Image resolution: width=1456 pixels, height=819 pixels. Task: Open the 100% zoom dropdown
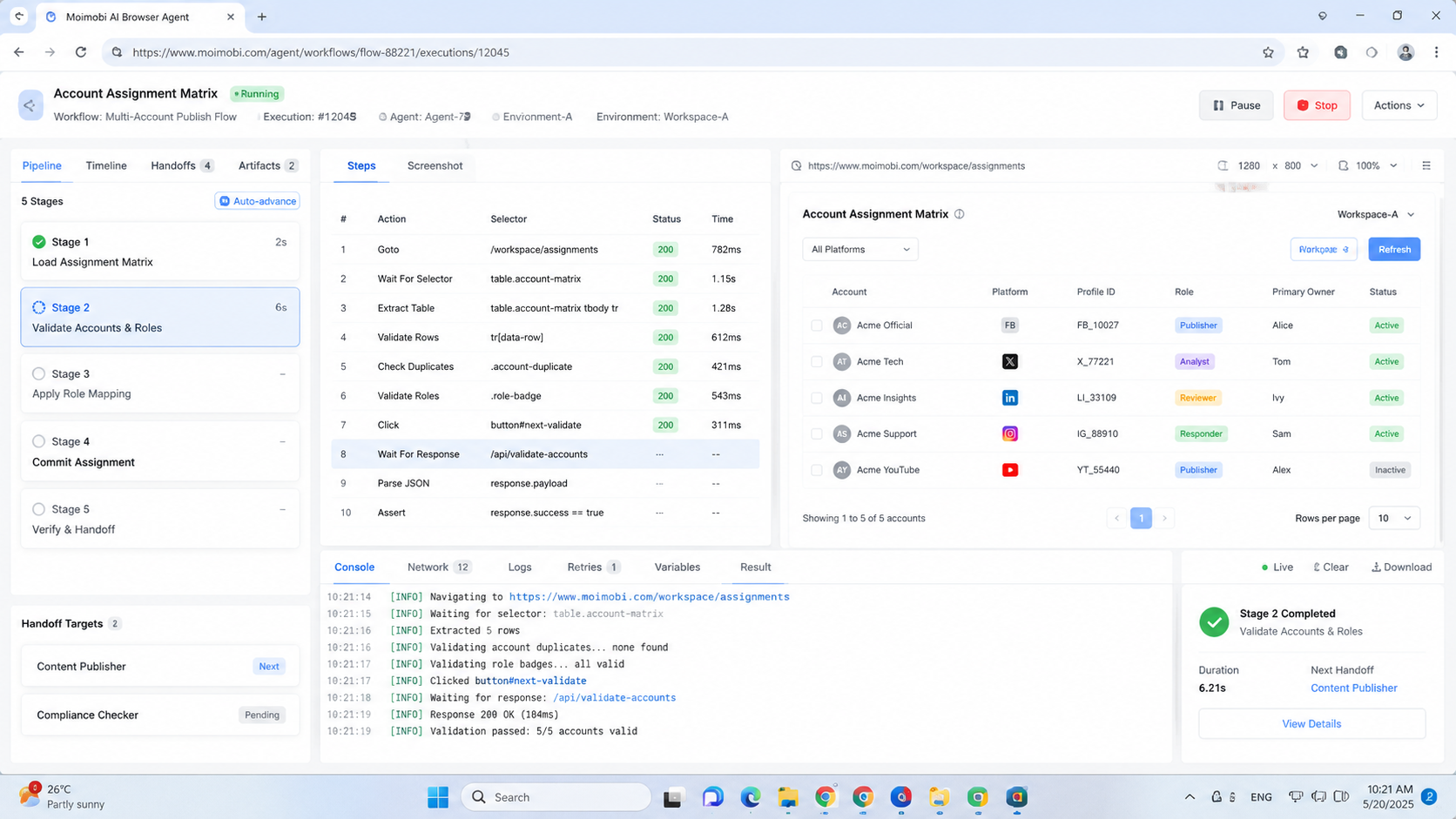pyautogui.click(x=1377, y=165)
